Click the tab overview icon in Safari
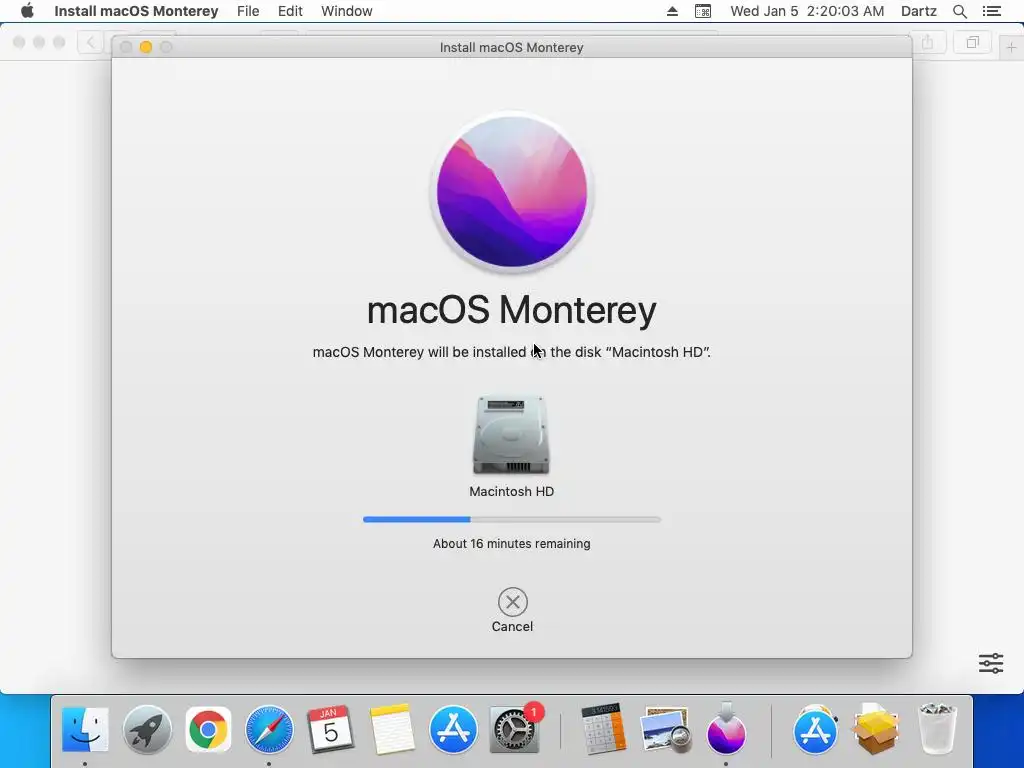Viewport: 1024px width, 768px height. (x=972, y=43)
